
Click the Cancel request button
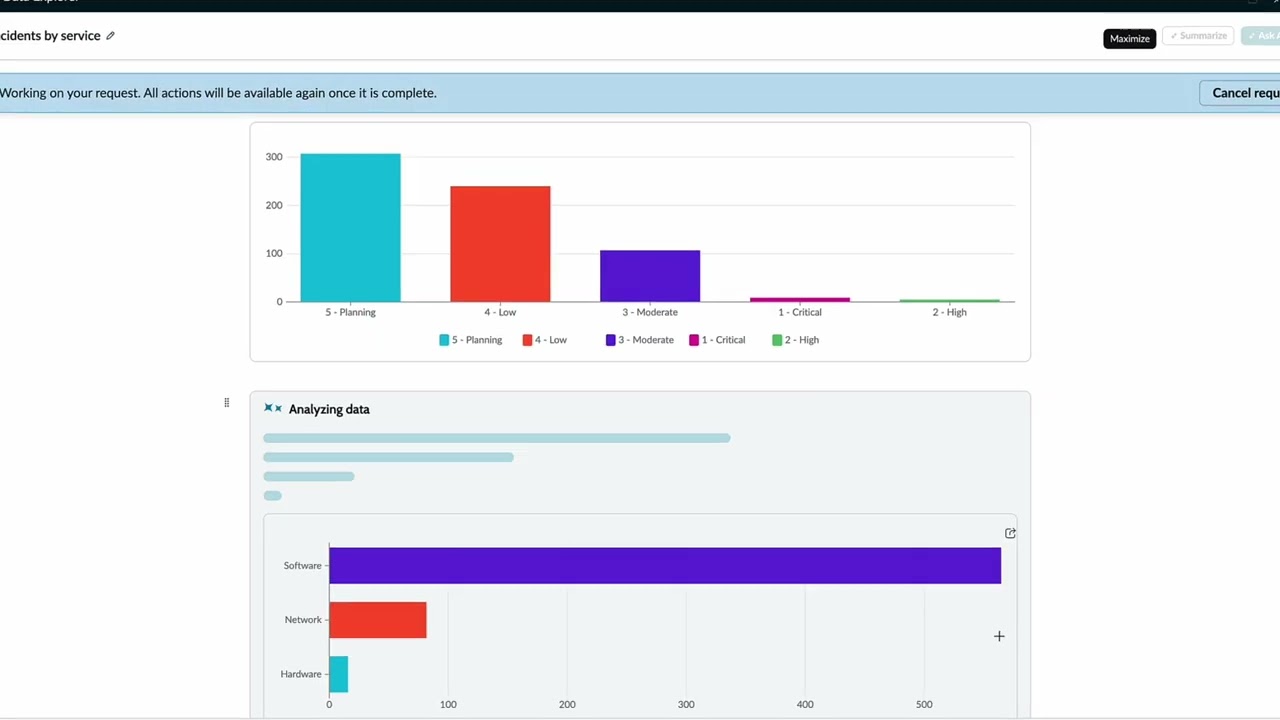pos(1245,92)
